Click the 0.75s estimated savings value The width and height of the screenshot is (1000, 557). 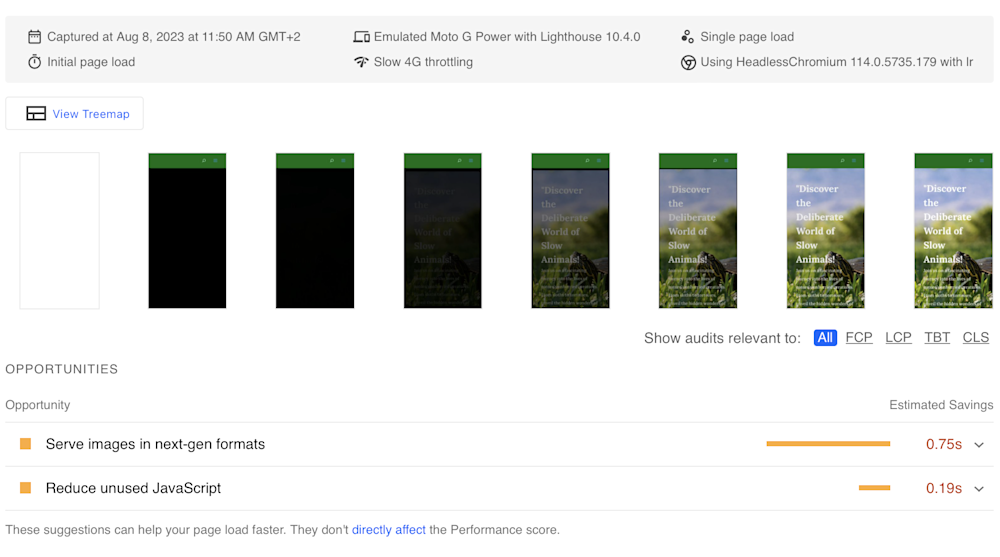point(944,444)
